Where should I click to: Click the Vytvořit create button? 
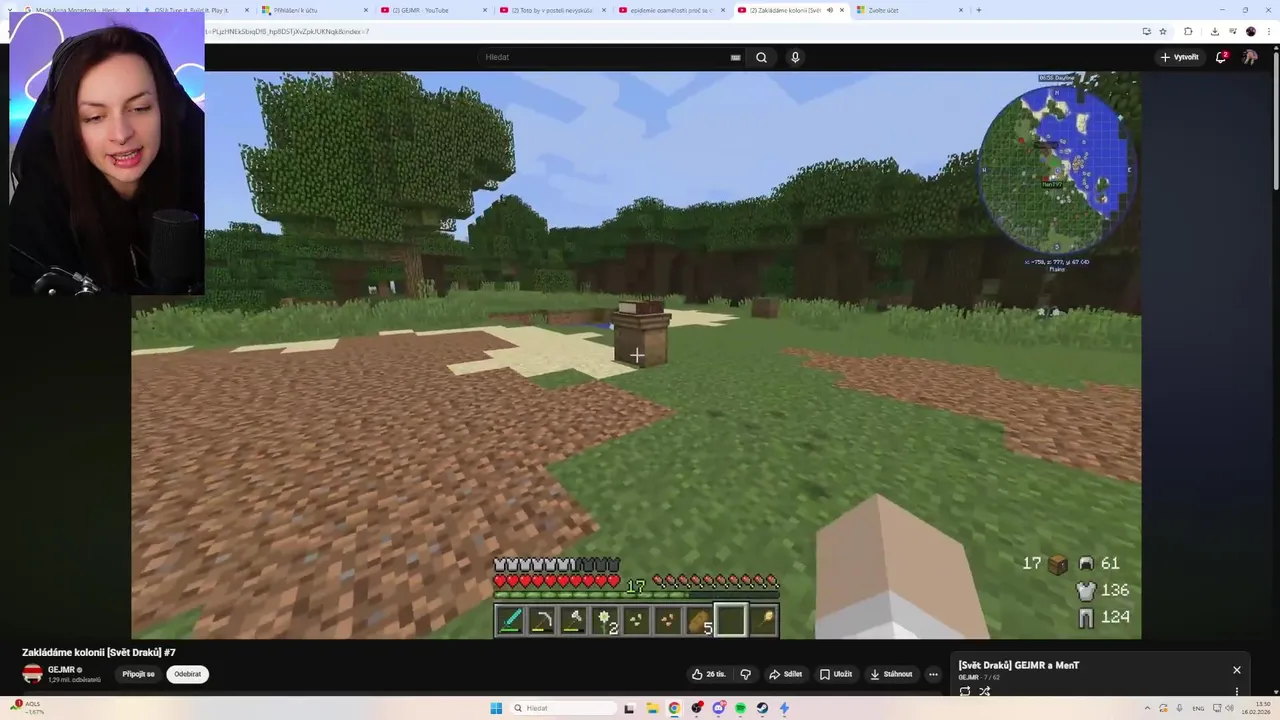point(1179,57)
